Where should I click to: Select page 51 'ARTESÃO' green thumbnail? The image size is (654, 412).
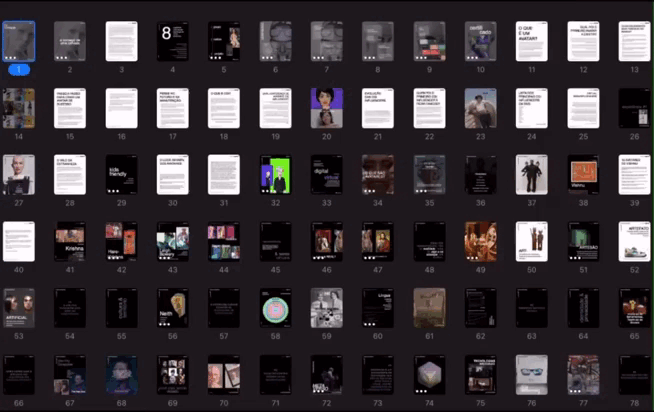point(583,241)
